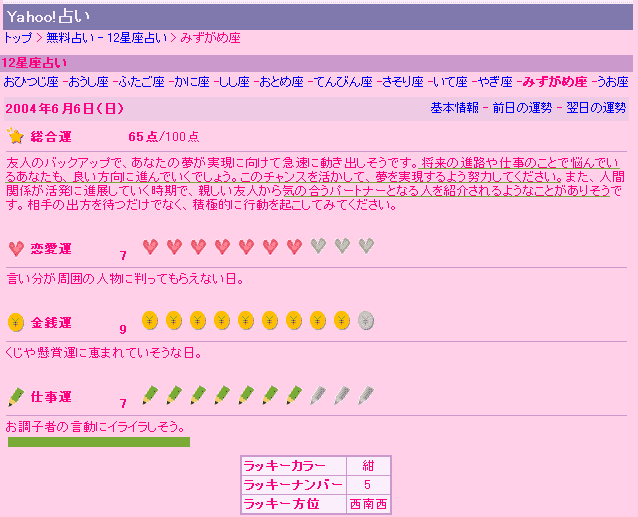Image resolution: width=638 pixels, height=517 pixels.
Task: Click the fifth gold coin in money rating
Action: 246,320
